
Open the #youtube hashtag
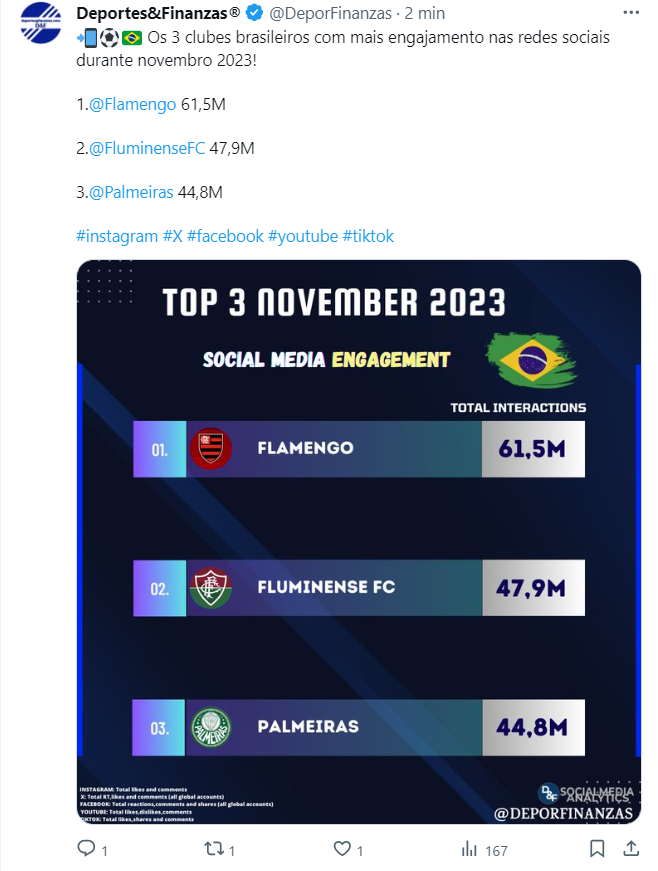coord(303,236)
